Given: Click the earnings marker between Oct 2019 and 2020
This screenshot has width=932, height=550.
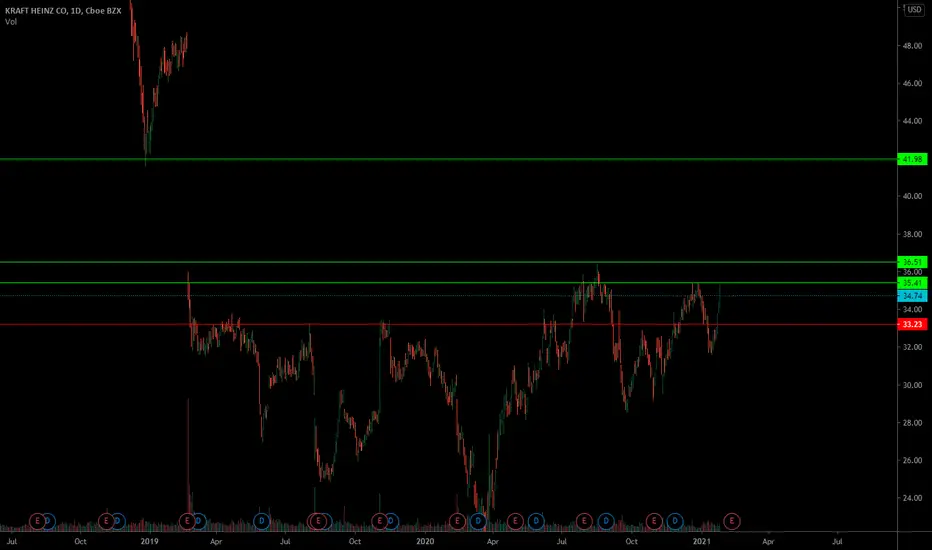Looking at the screenshot, I should point(379,521).
